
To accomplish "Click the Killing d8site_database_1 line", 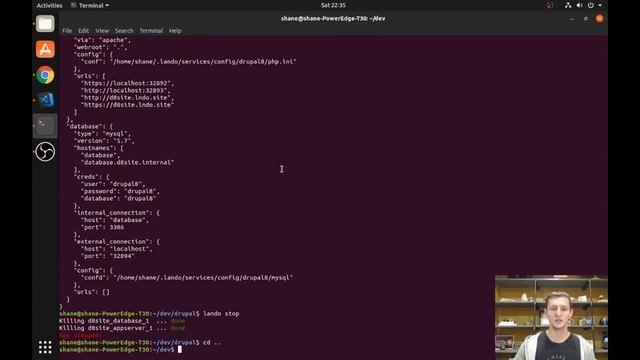I will pos(122,321).
